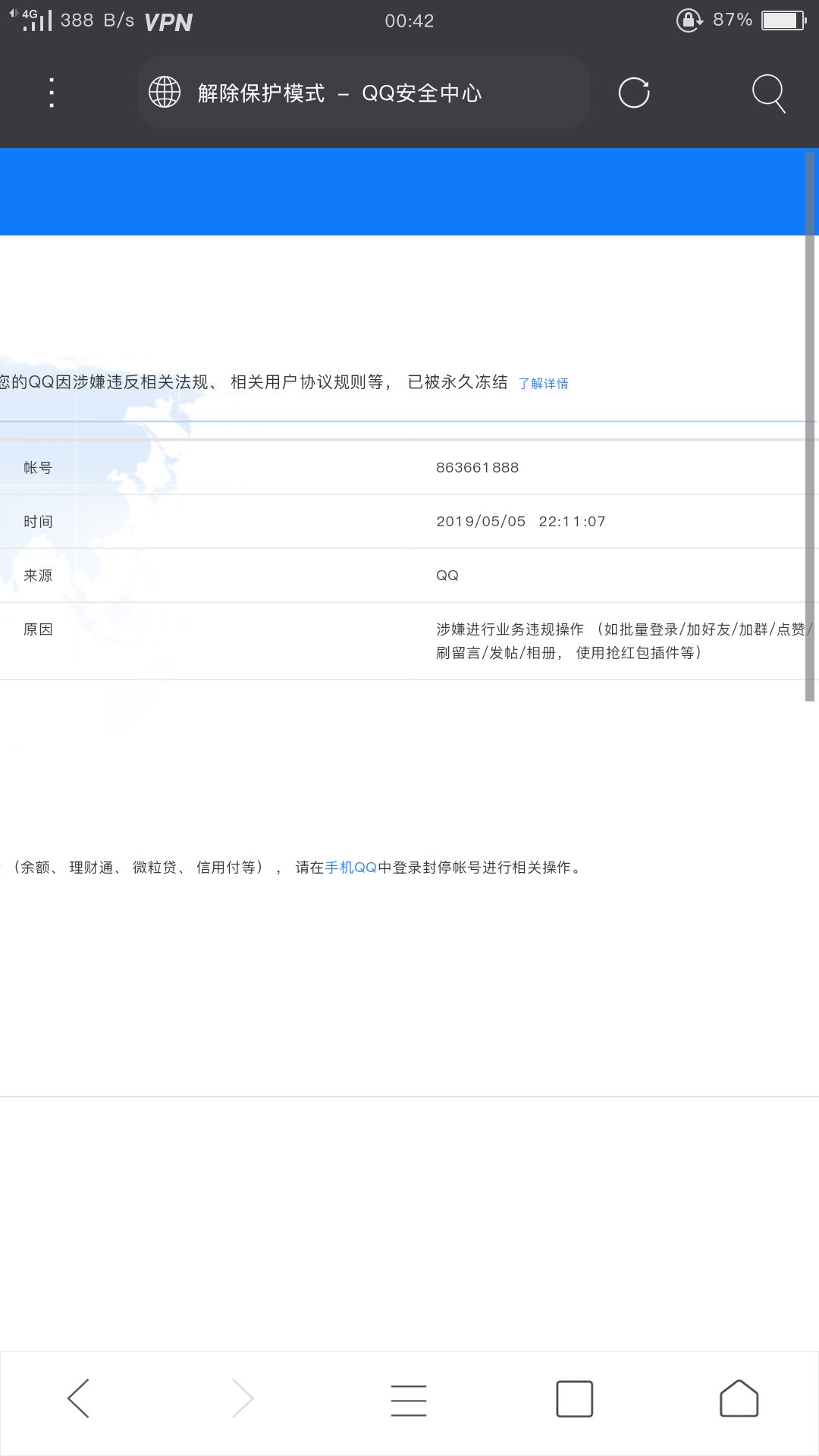
Task: Click the page's vertical scrollbar
Action: (x=809, y=425)
